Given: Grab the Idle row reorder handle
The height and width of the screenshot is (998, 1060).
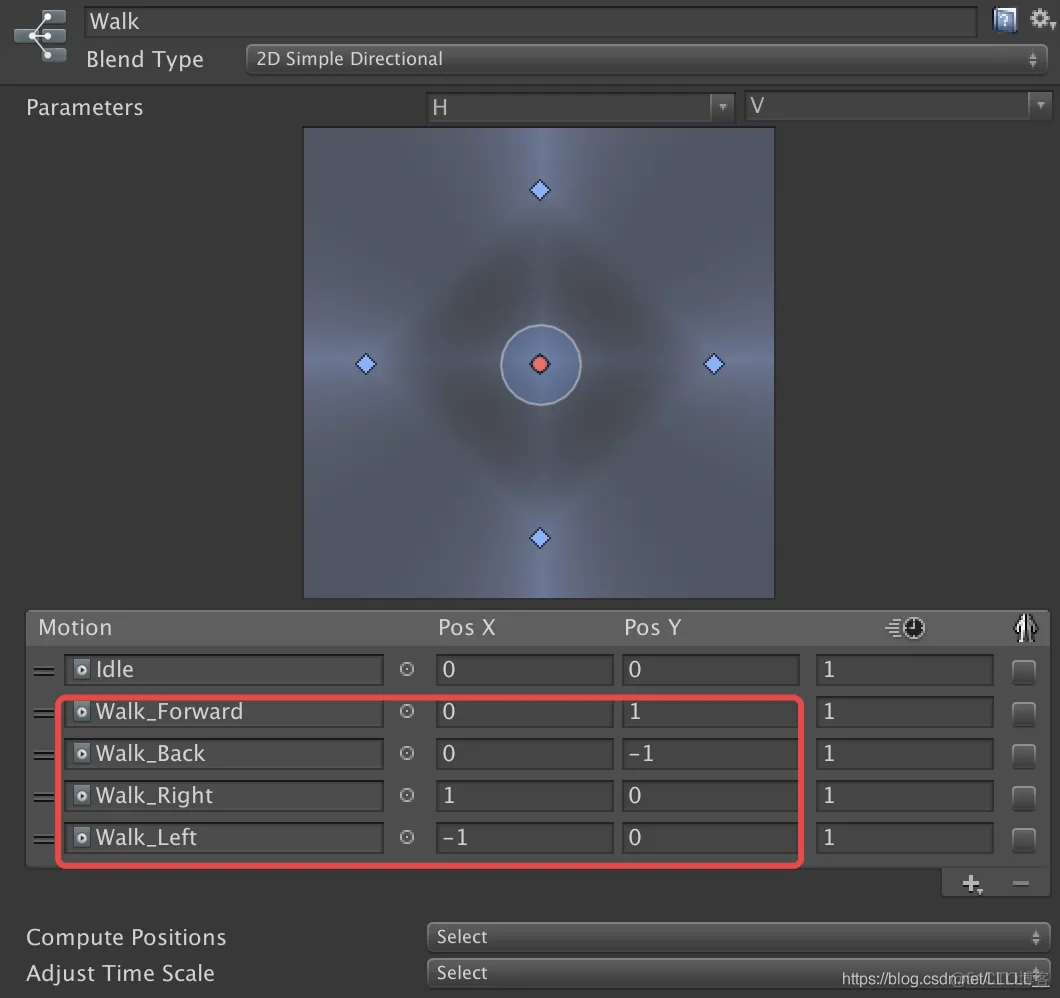Looking at the screenshot, I should click(44, 671).
